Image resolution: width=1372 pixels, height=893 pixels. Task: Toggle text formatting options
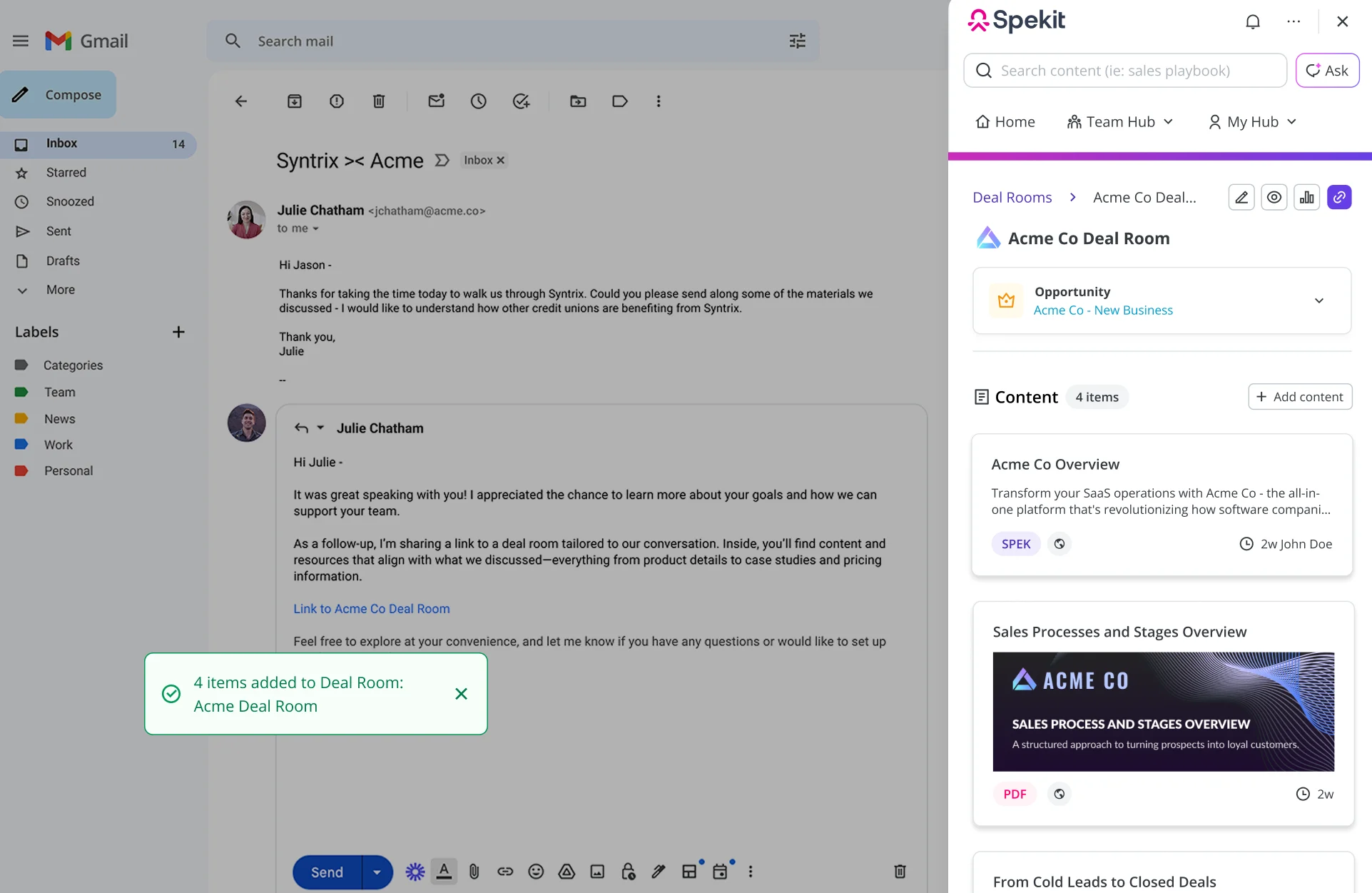point(444,872)
